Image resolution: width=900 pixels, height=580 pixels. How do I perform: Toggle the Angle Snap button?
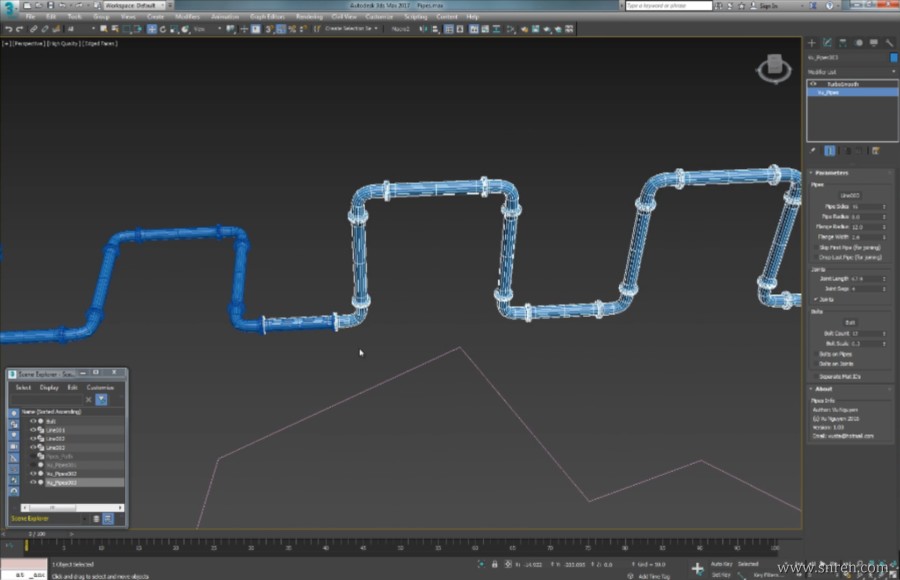coord(281,29)
